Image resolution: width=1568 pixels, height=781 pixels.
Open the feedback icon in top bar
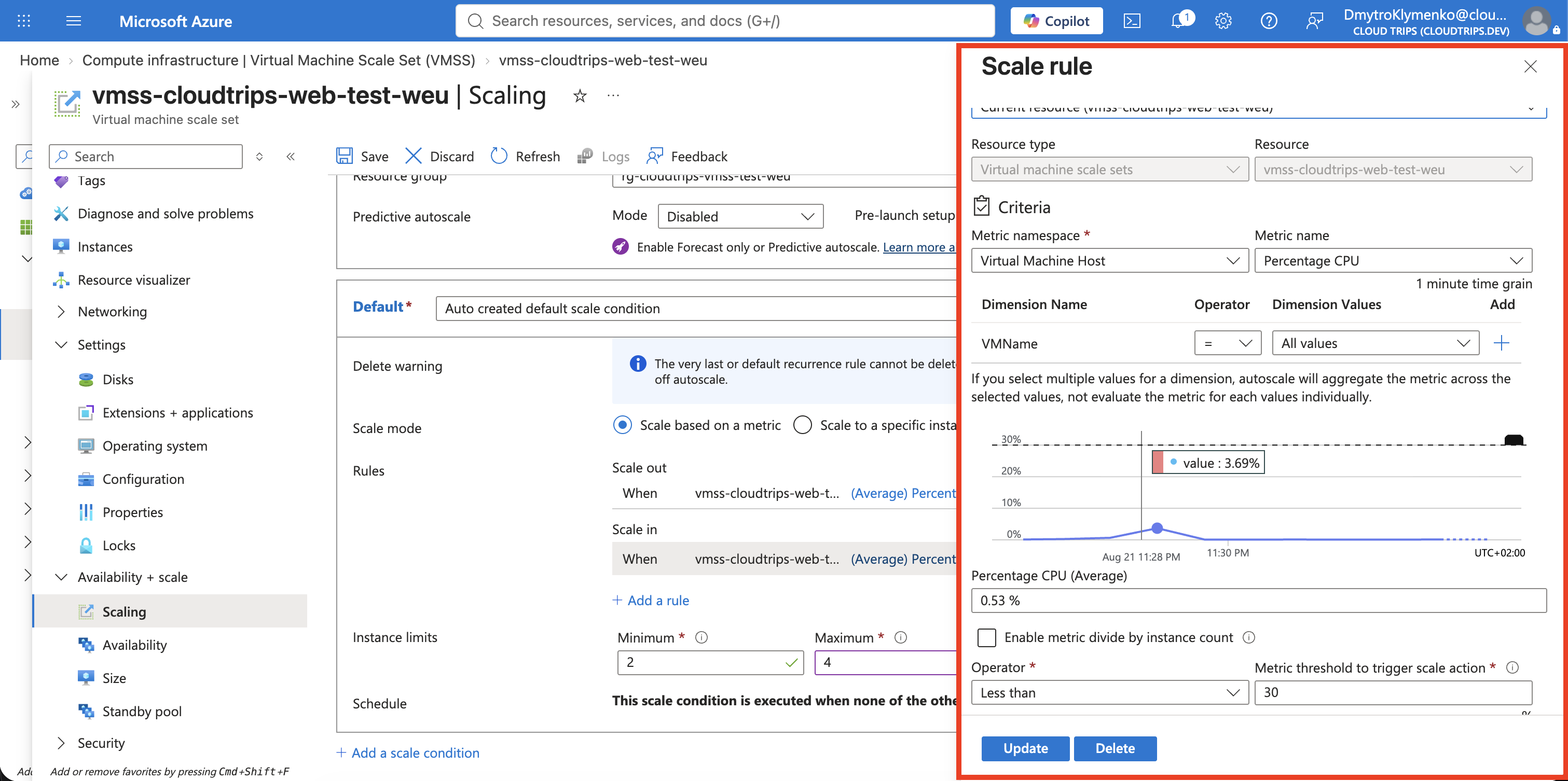tap(1314, 21)
